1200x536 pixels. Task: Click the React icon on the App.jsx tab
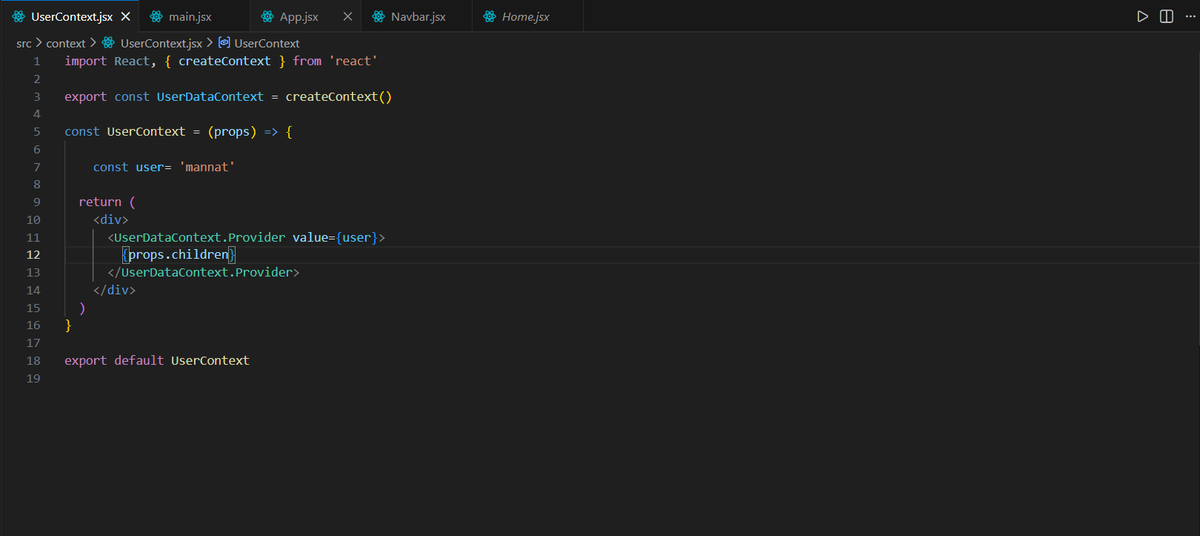click(x=267, y=17)
